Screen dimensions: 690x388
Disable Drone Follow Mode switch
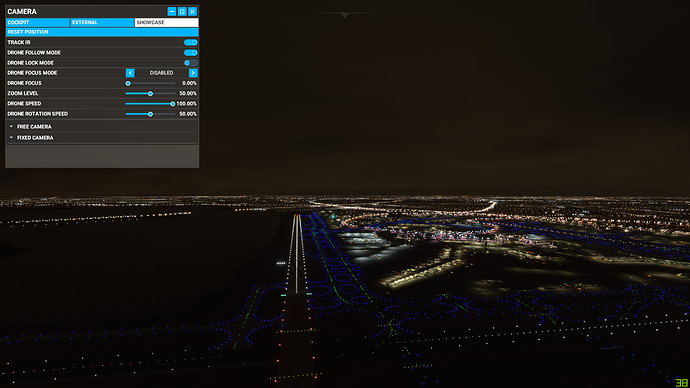click(x=191, y=52)
